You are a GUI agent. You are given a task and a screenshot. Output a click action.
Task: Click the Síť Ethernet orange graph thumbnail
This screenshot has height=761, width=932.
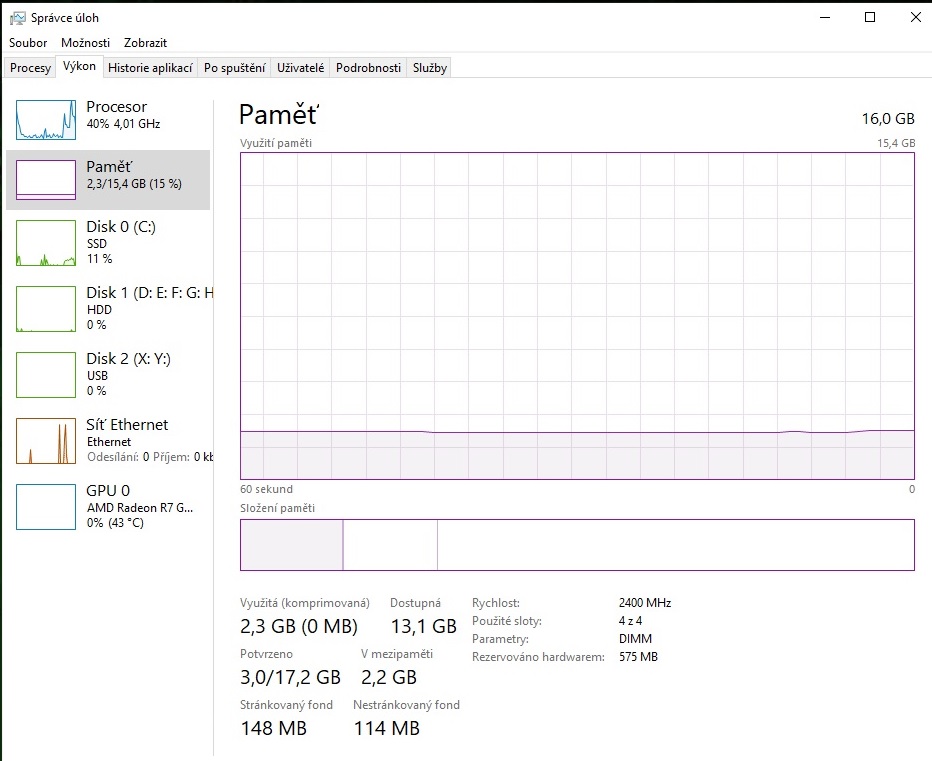click(x=46, y=441)
